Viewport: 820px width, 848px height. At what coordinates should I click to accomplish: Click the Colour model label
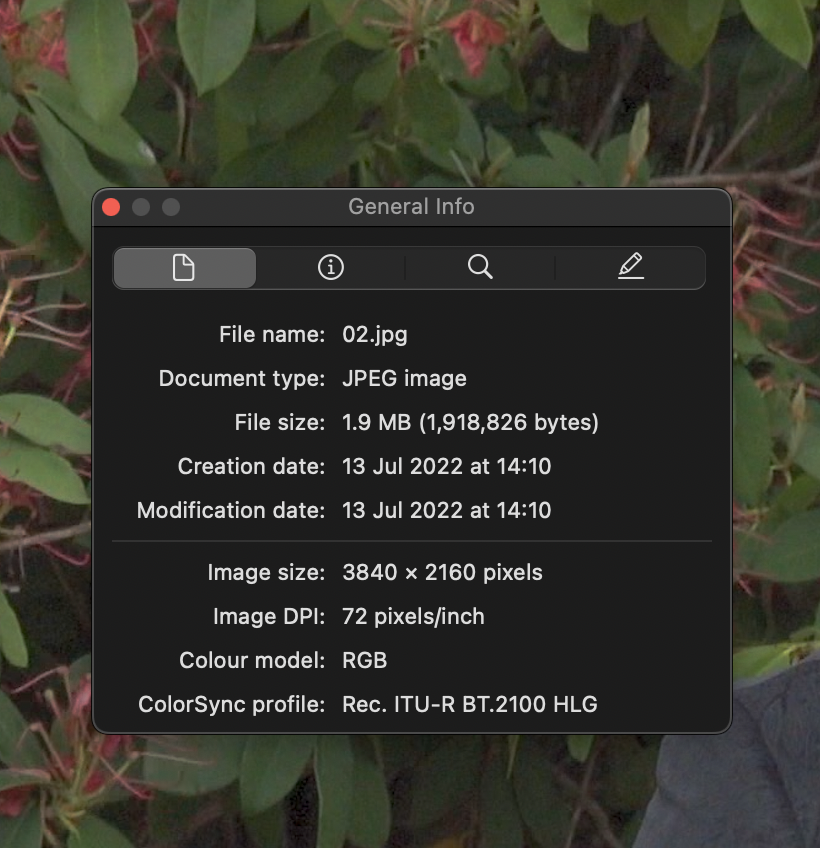tap(252, 660)
